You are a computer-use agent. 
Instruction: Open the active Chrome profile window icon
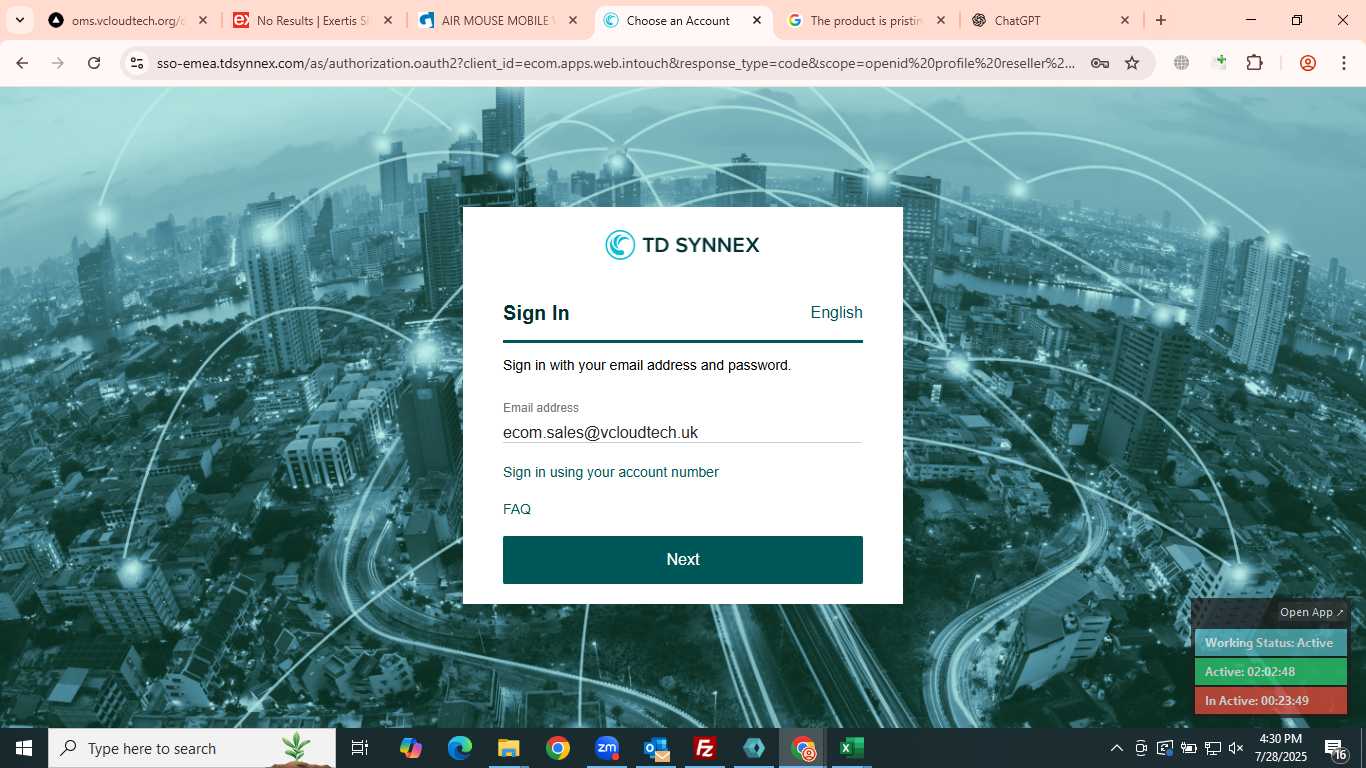tap(803, 748)
